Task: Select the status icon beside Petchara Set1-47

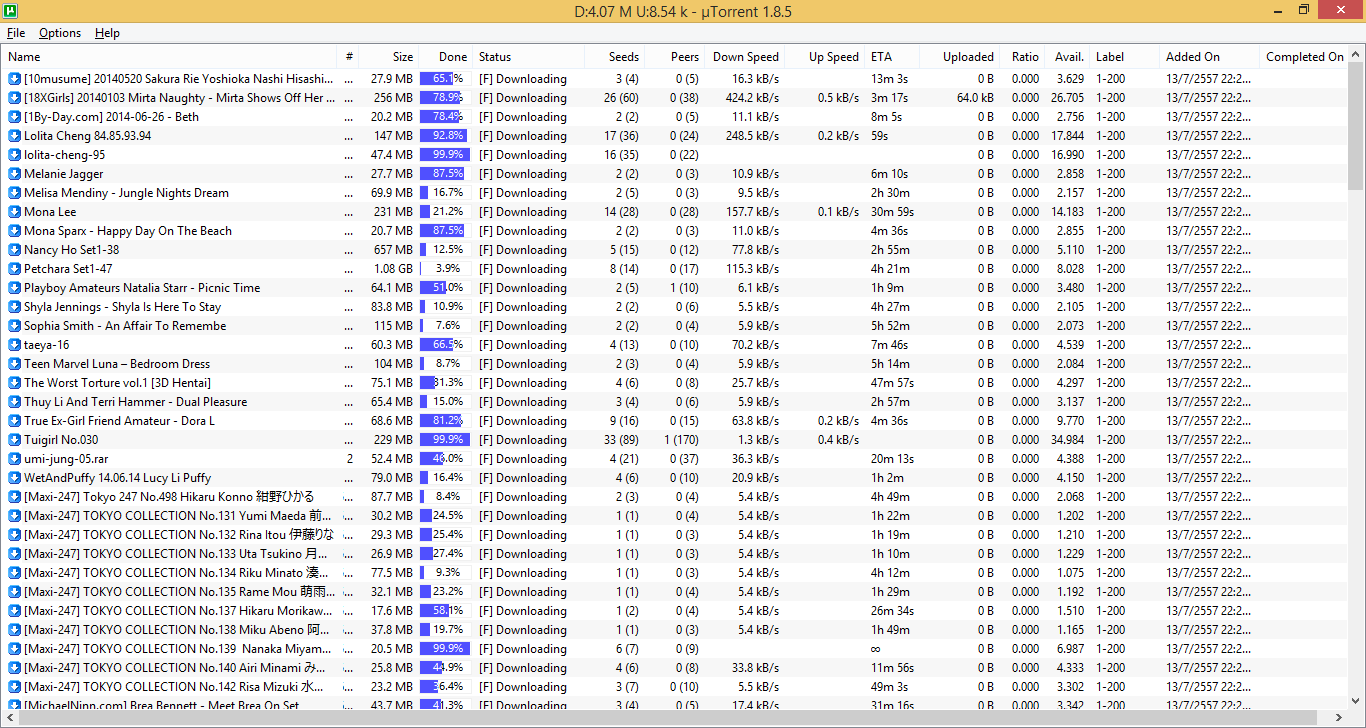Action: tap(15, 269)
